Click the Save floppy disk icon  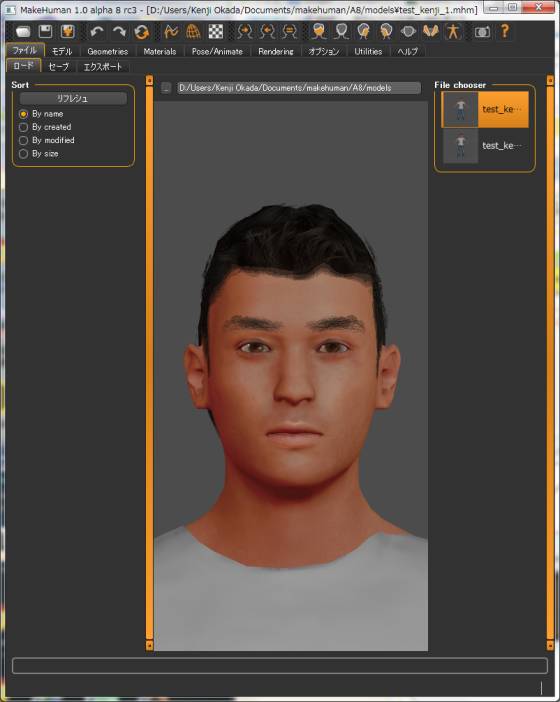[46, 31]
